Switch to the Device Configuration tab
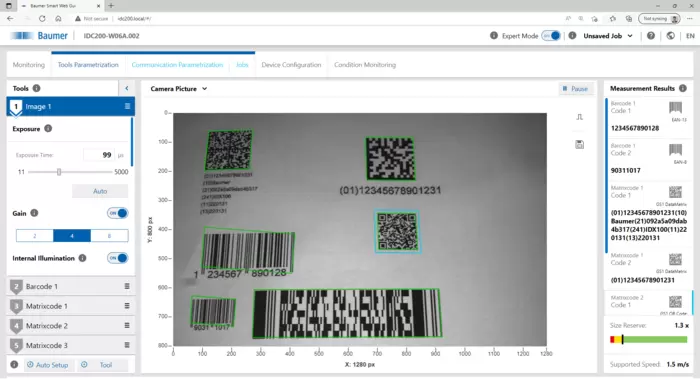Screen dimensions: 700x379 [291, 65]
